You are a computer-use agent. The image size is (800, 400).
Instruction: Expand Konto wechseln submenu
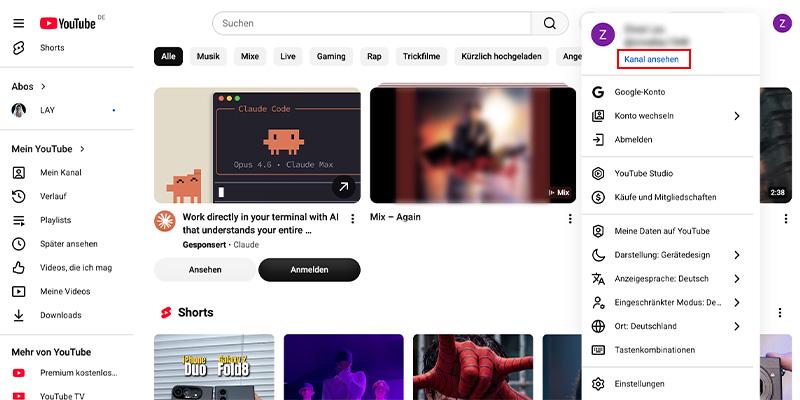coord(736,116)
